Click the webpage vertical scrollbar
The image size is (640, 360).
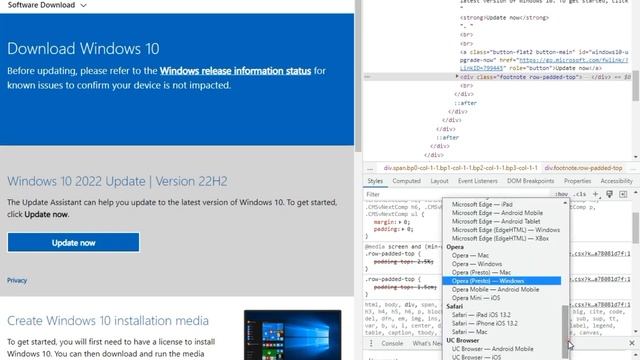pos(358,76)
